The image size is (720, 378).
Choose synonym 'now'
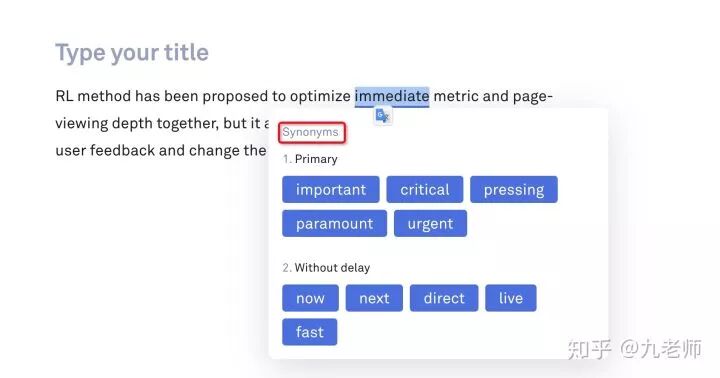point(310,298)
